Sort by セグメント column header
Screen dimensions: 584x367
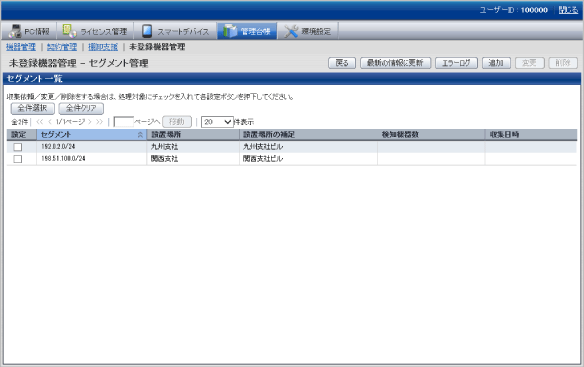[92, 135]
